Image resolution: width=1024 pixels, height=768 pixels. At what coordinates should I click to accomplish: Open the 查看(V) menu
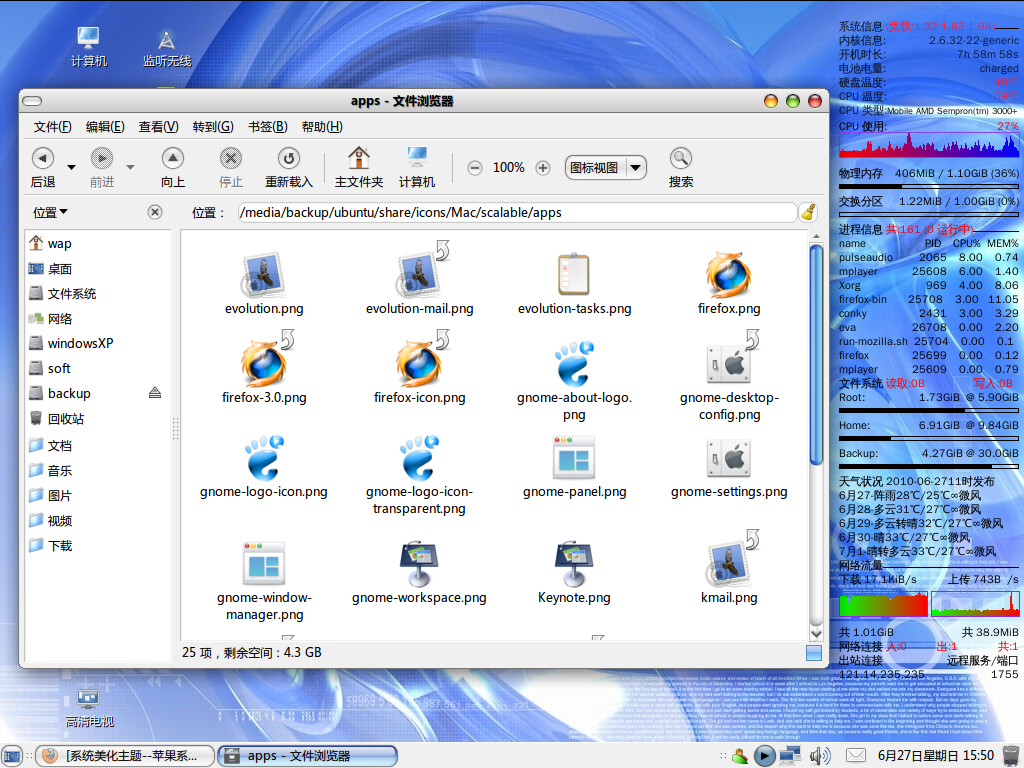pos(159,127)
